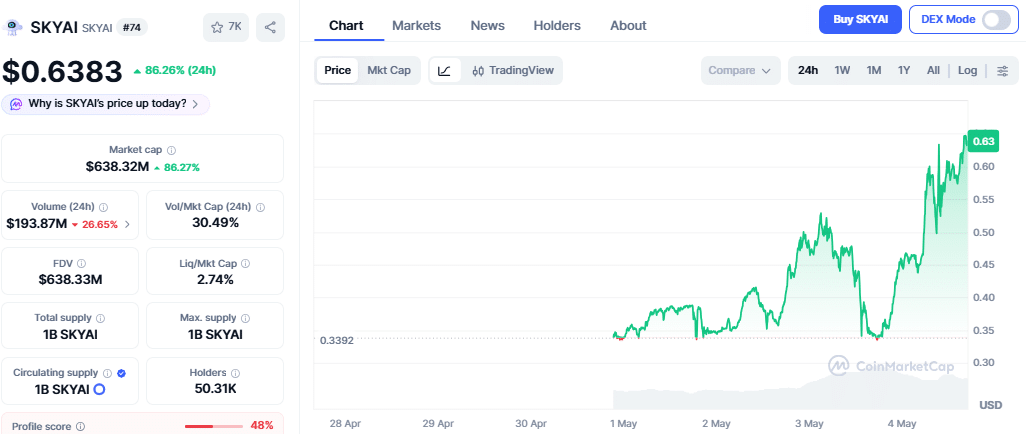Switch to TradingView chart
The image size is (1026, 434).
tap(513, 71)
